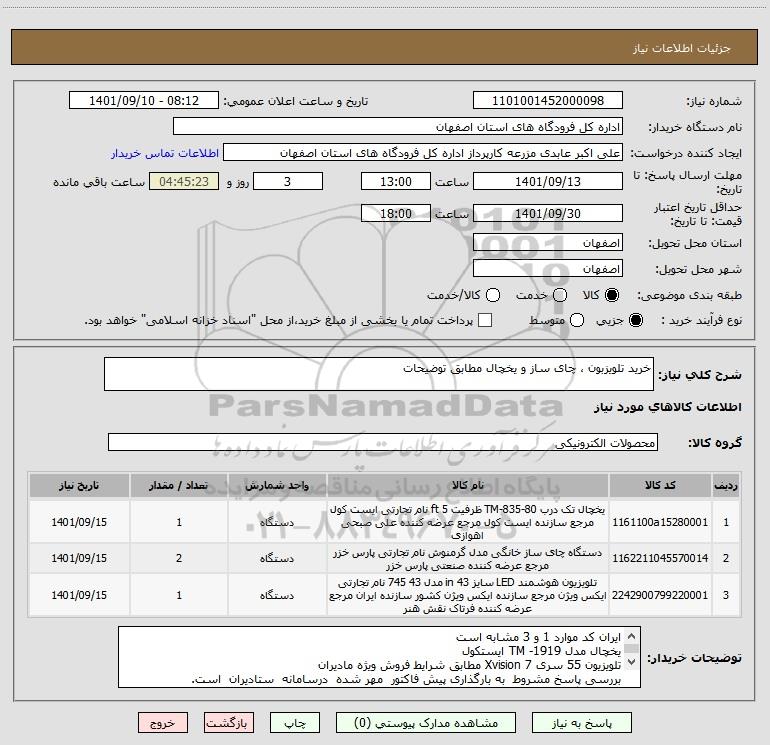Select the کالا/خدمت radio button

(493, 295)
